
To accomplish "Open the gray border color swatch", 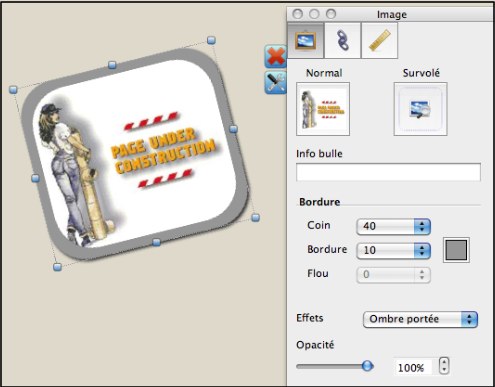I will [x=456, y=250].
